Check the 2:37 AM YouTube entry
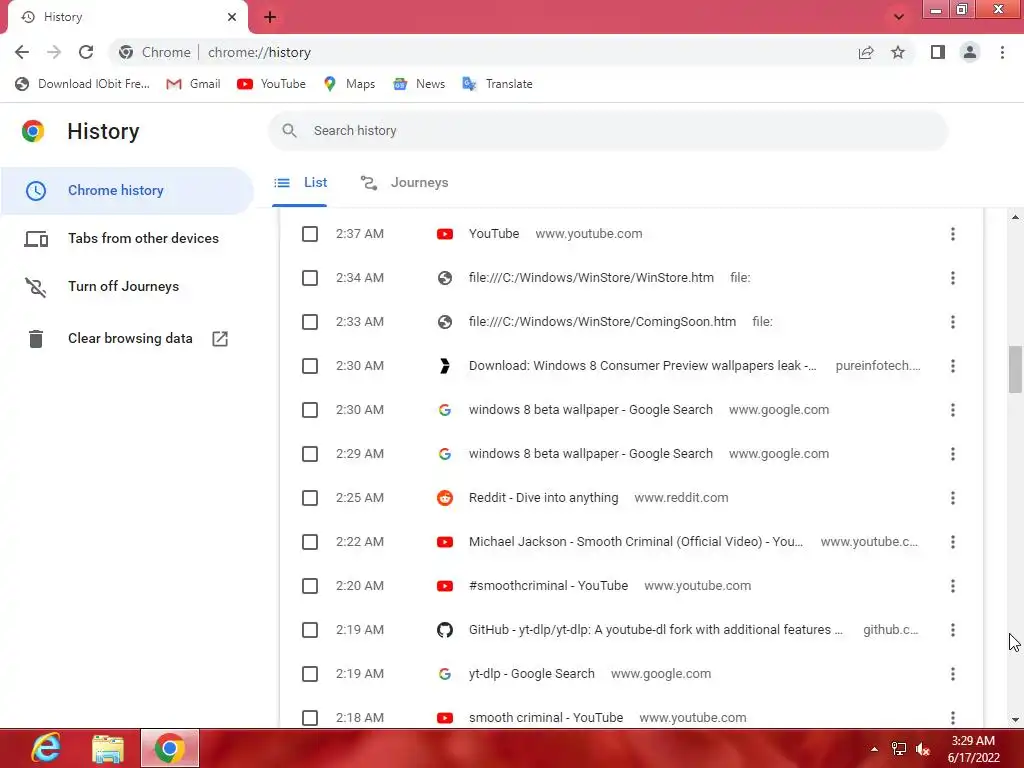Image resolution: width=1024 pixels, height=768 pixels. [310, 234]
